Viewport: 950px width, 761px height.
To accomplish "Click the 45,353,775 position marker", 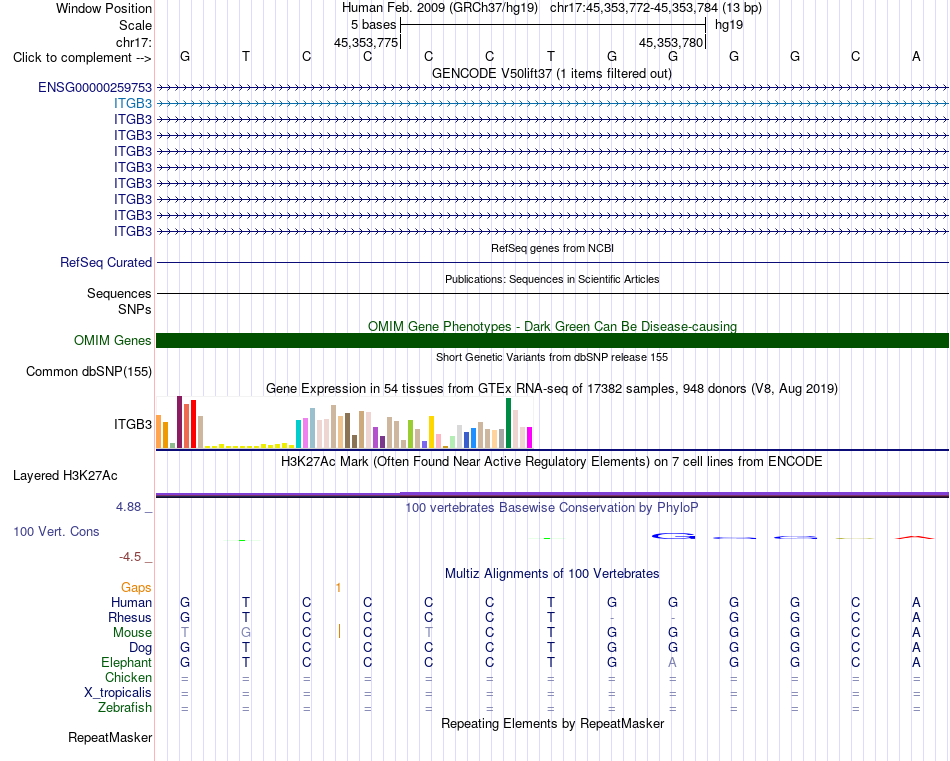I will (x=366, y=42).
